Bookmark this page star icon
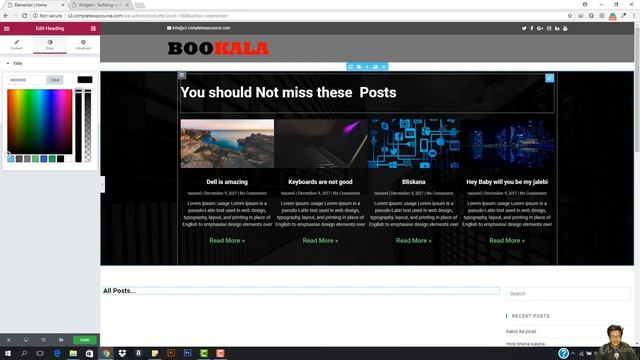 pos(570,16)
